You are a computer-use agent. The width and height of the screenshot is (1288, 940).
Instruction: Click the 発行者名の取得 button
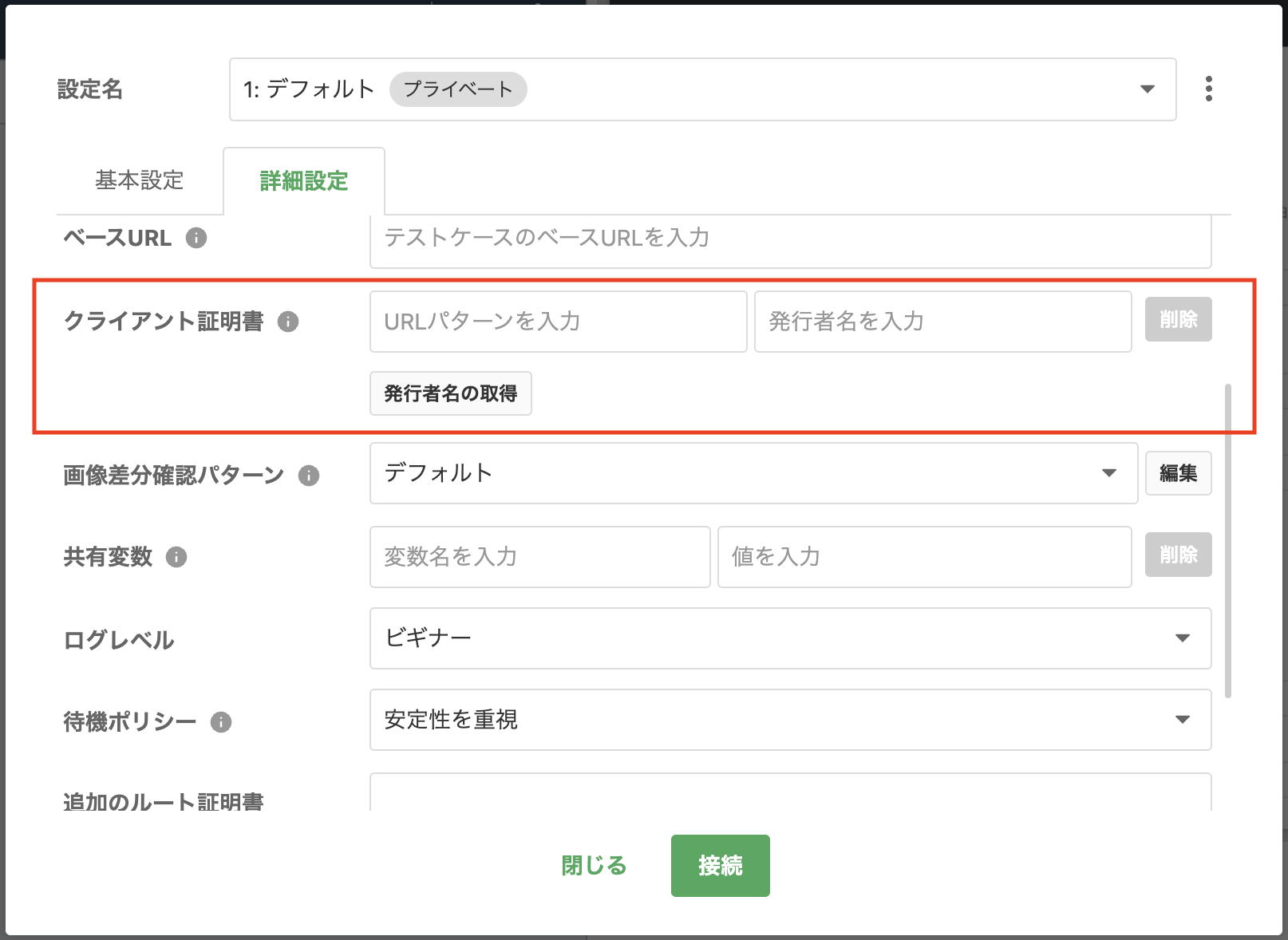coord(451,393)
